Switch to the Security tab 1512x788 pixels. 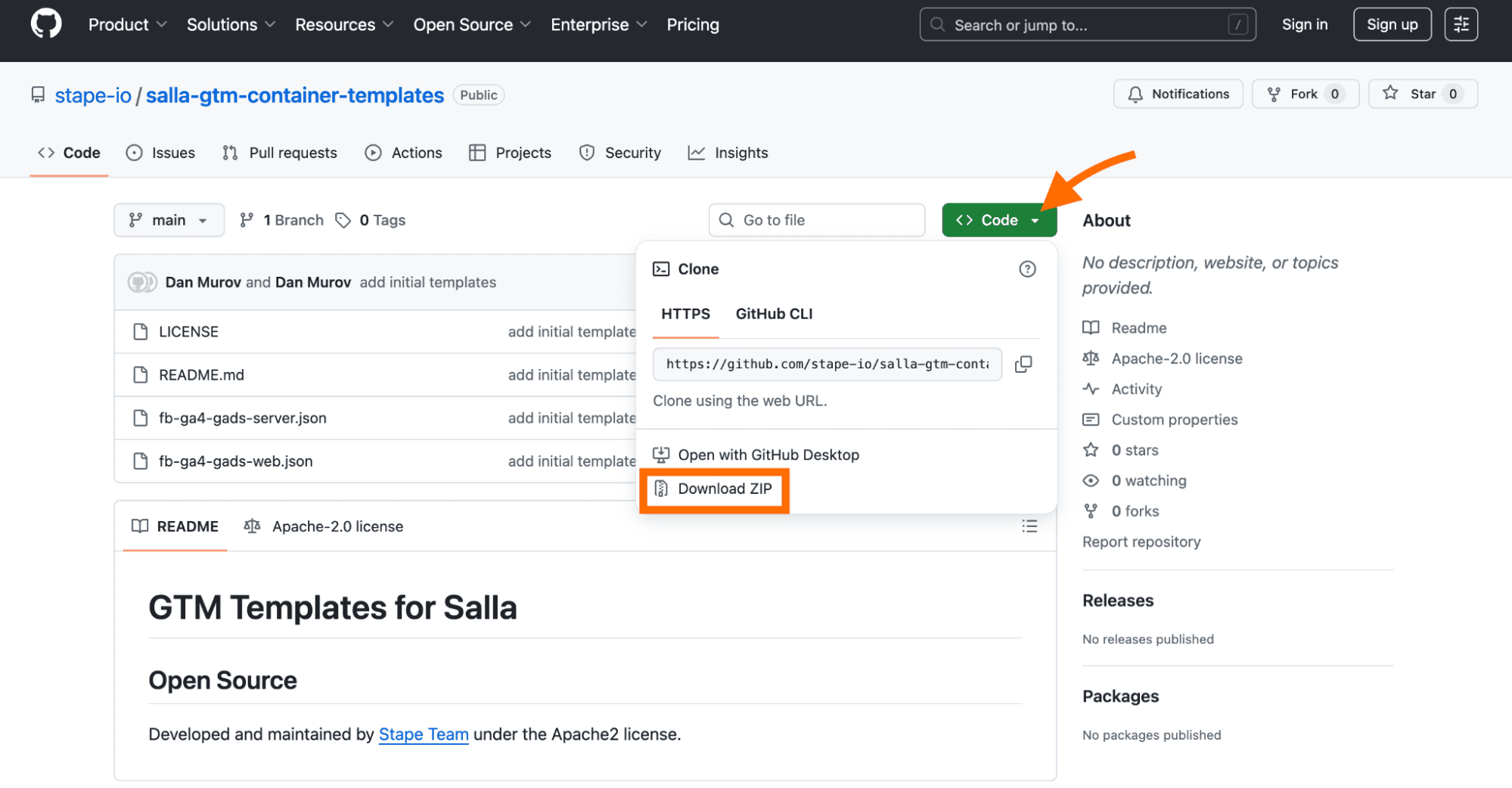(619, 153)
